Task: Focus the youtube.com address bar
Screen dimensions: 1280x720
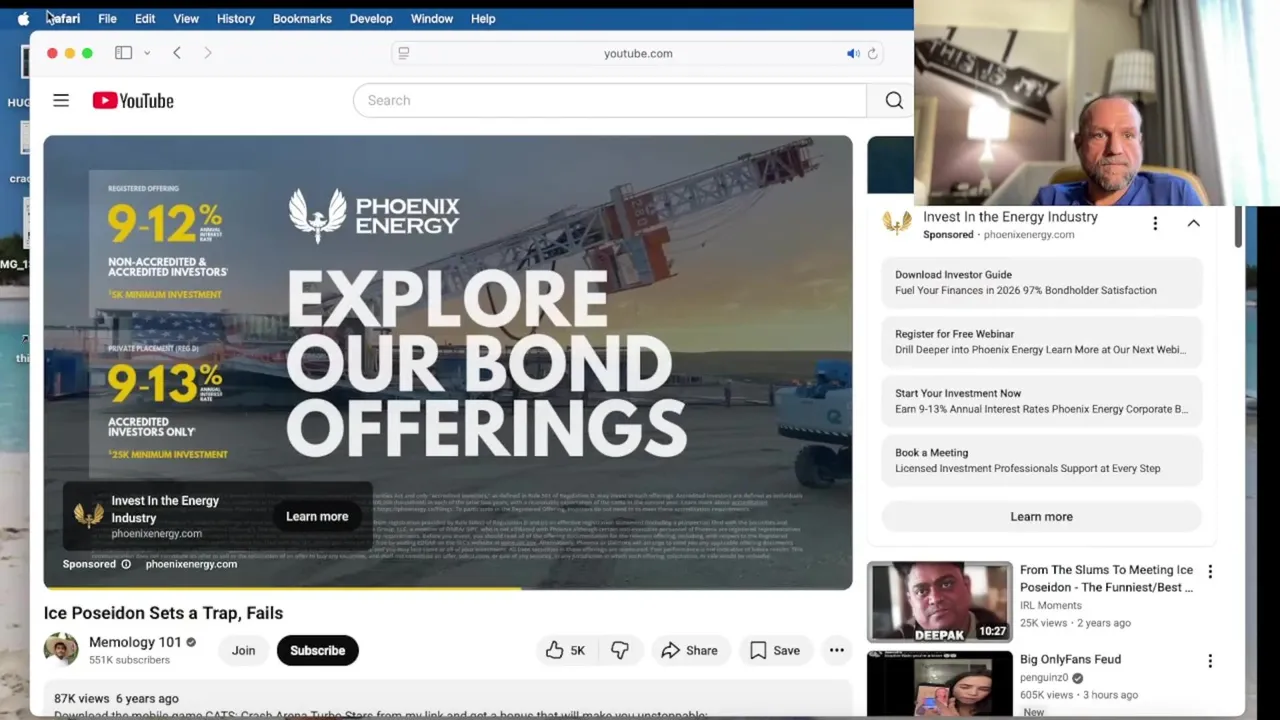Action: [x=638, y=53]
